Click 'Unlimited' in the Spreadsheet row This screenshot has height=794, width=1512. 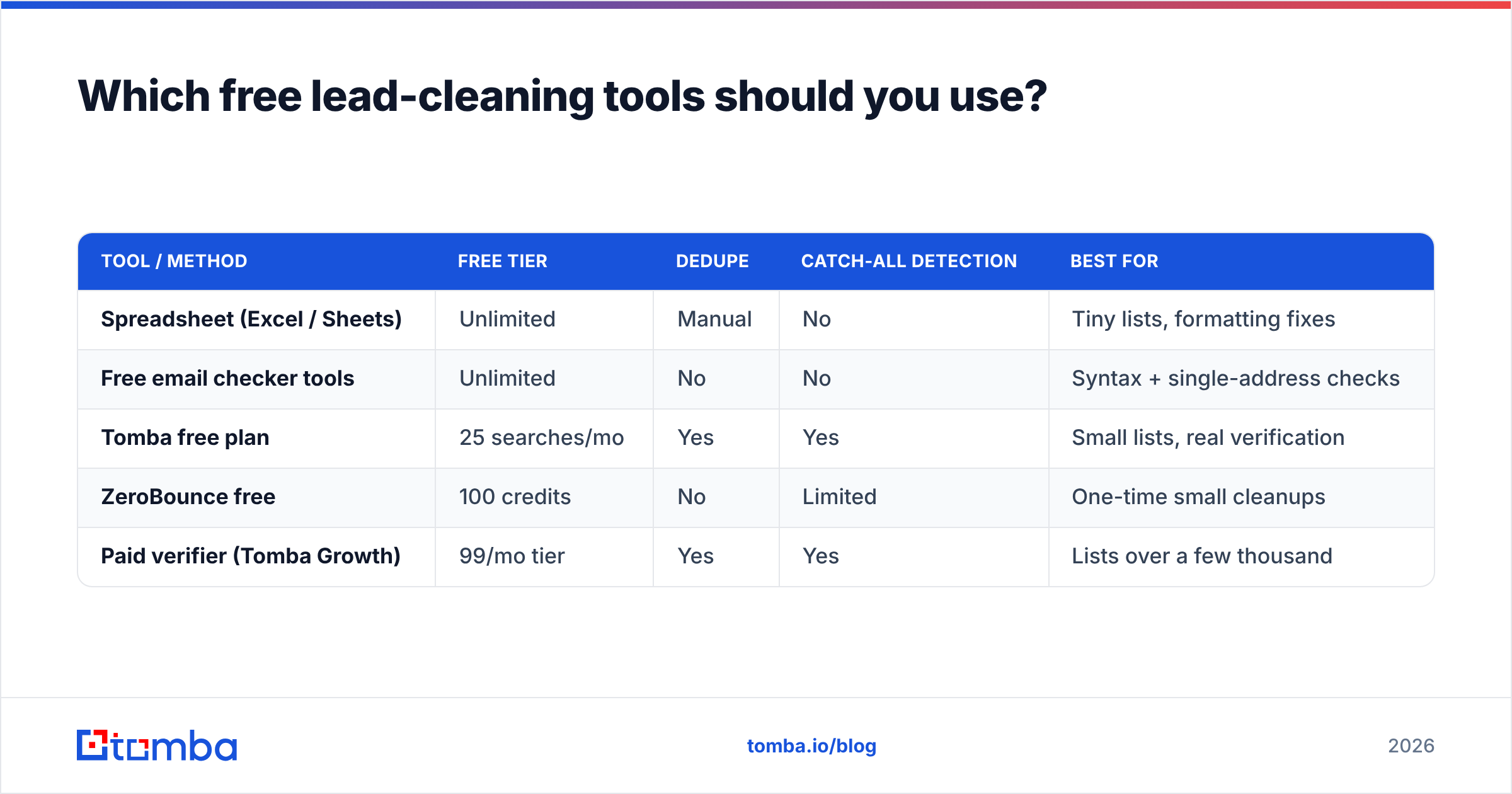click(507, 319)
